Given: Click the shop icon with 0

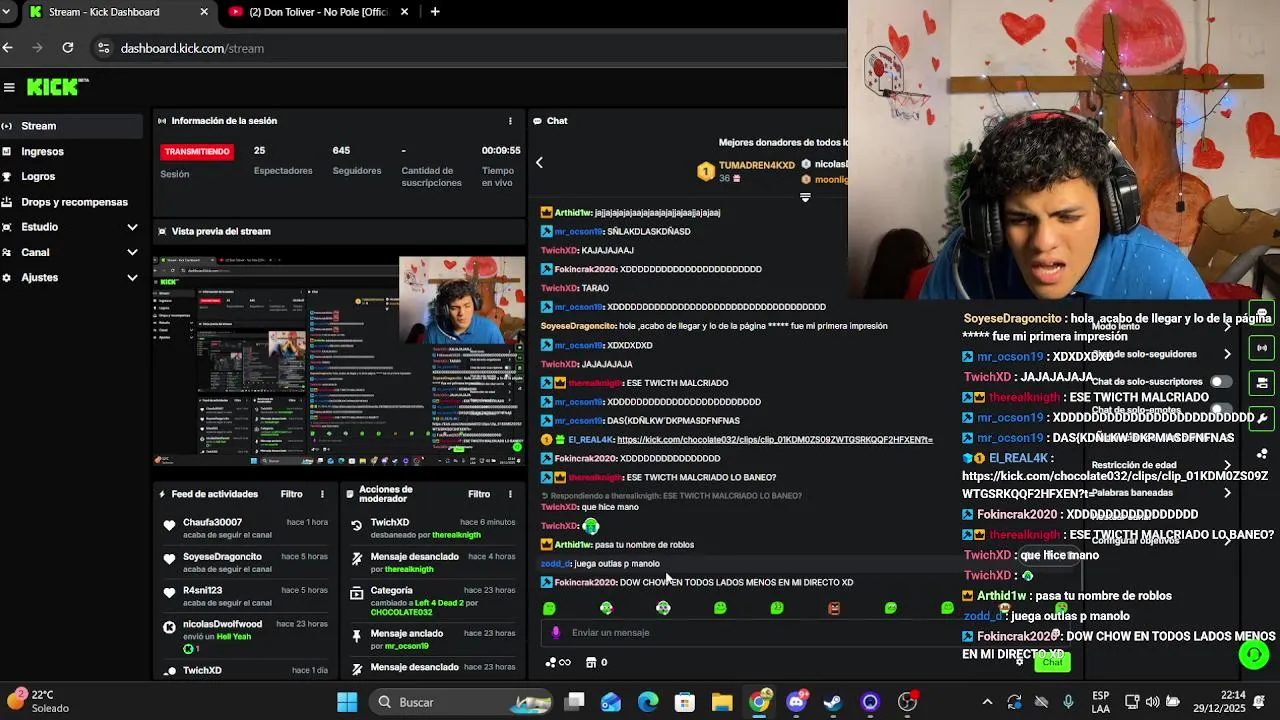Looking at the screenshot, I should [x=596, y=662].
